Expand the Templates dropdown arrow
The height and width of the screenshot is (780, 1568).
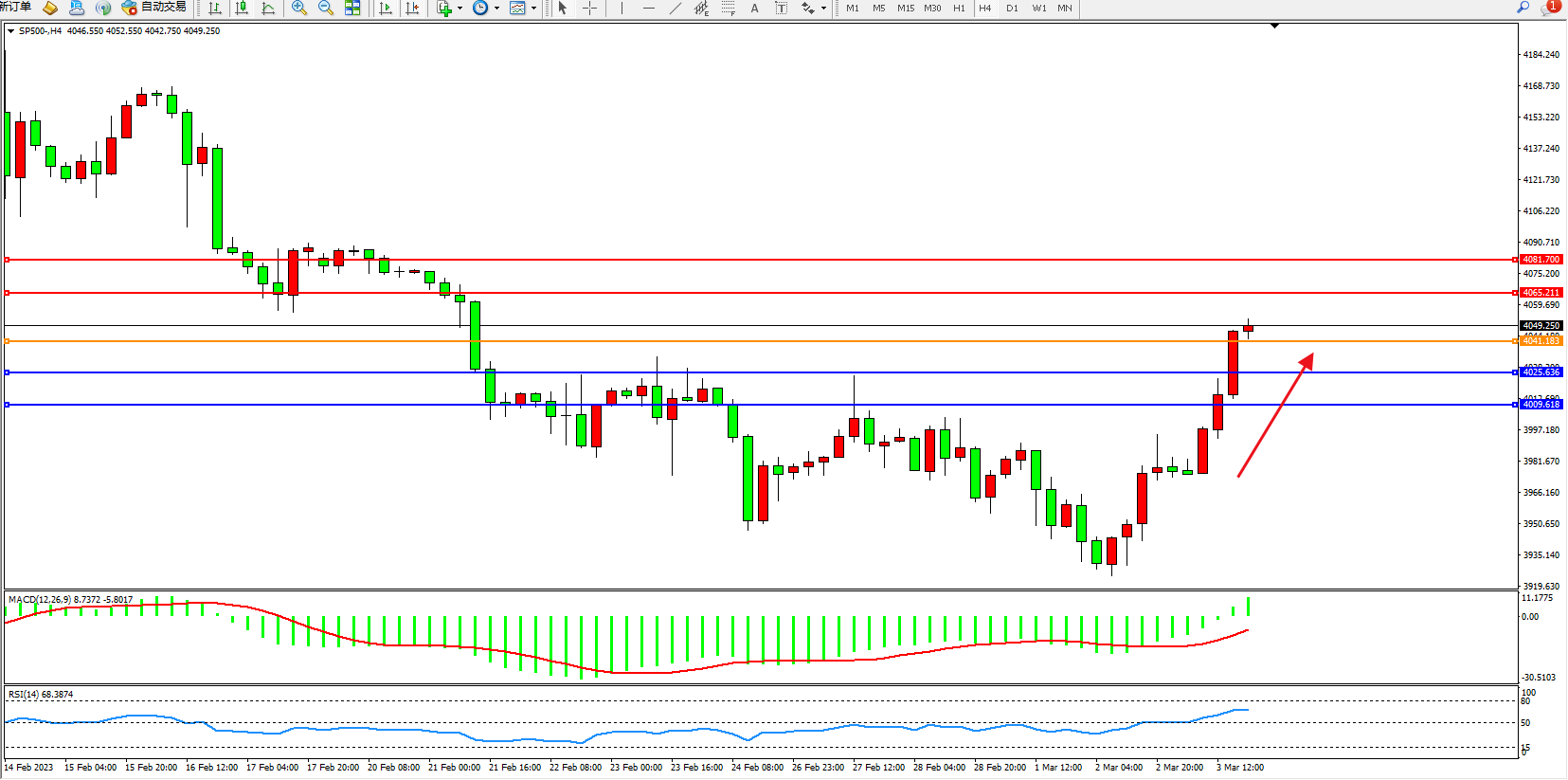pos(533,9)
